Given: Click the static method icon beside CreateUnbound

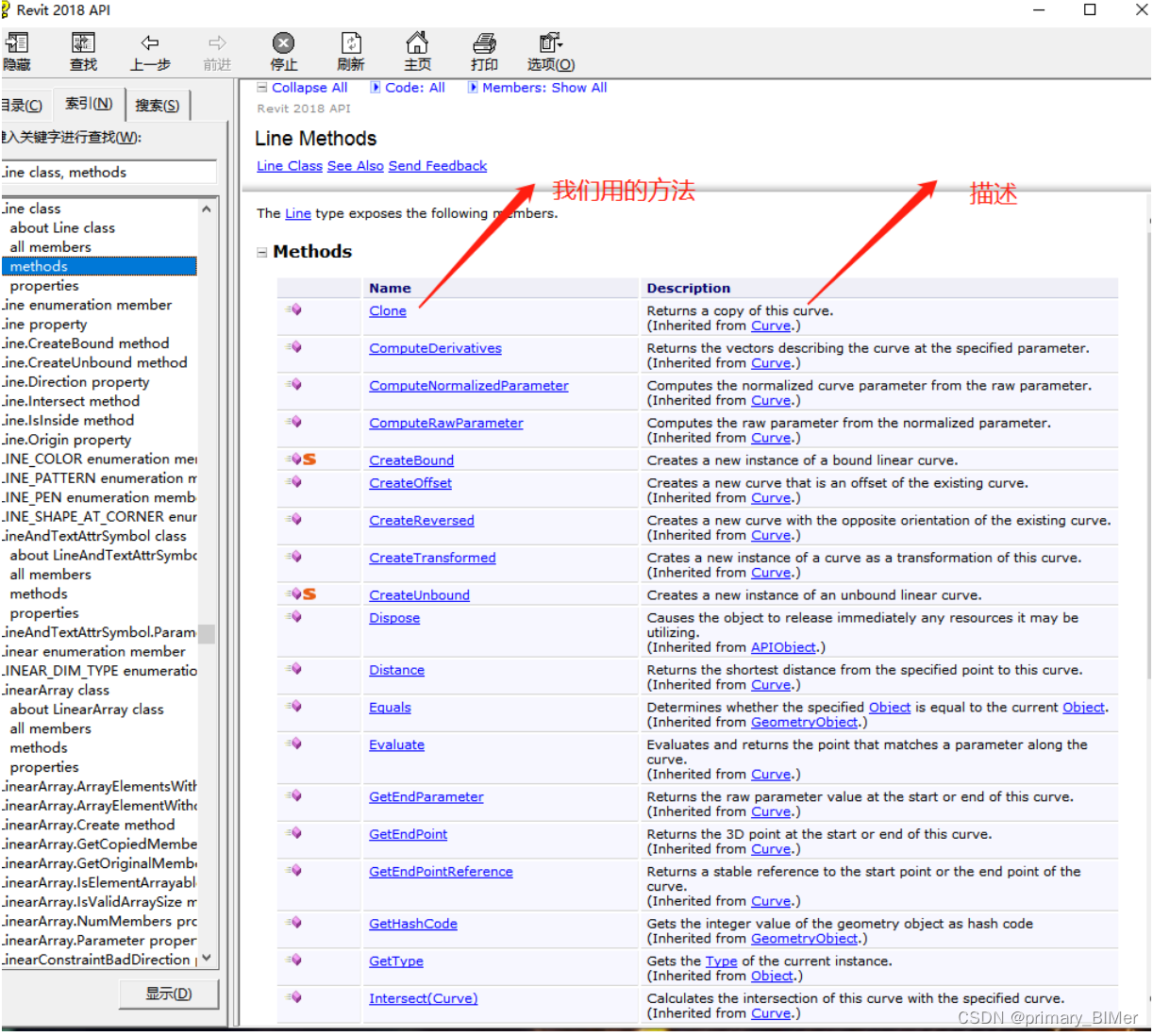Looking at the screenshot, I should [x=302, y=594].
